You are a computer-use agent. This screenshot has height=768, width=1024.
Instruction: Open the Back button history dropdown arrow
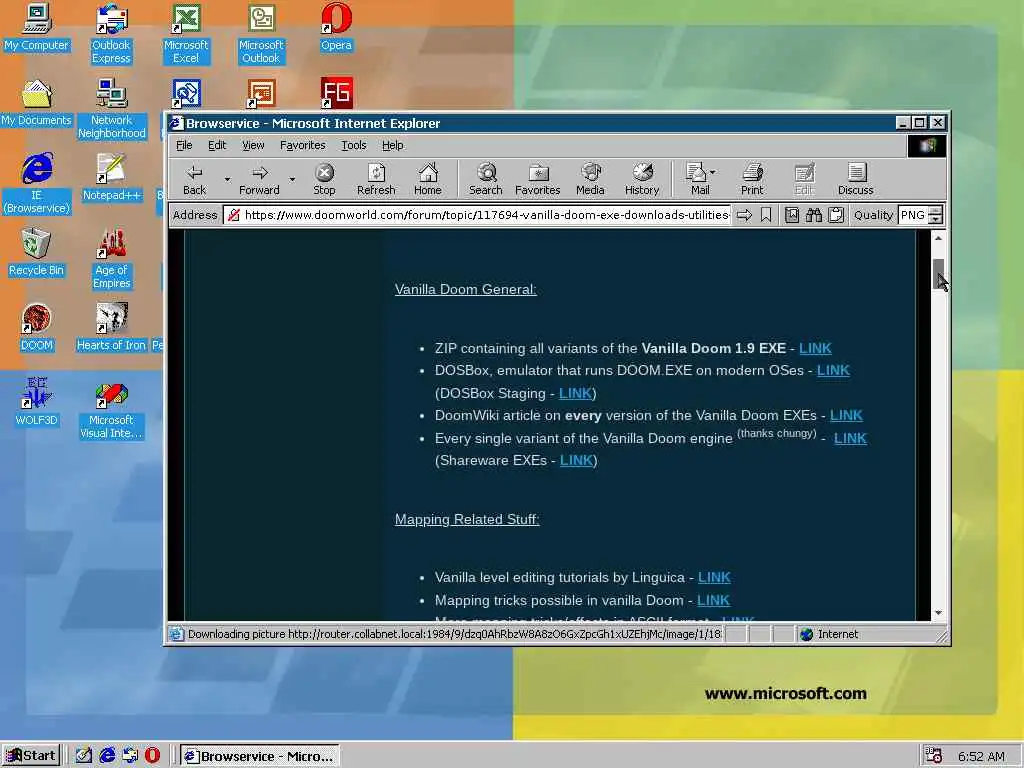(x=227, y=180)
